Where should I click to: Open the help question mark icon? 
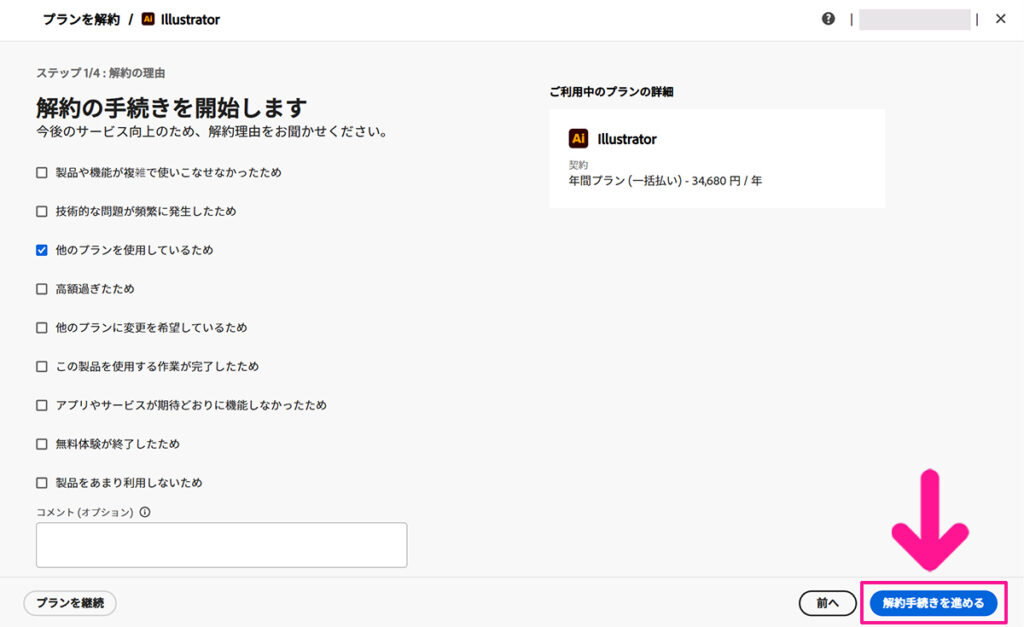(x=828, y=18)
